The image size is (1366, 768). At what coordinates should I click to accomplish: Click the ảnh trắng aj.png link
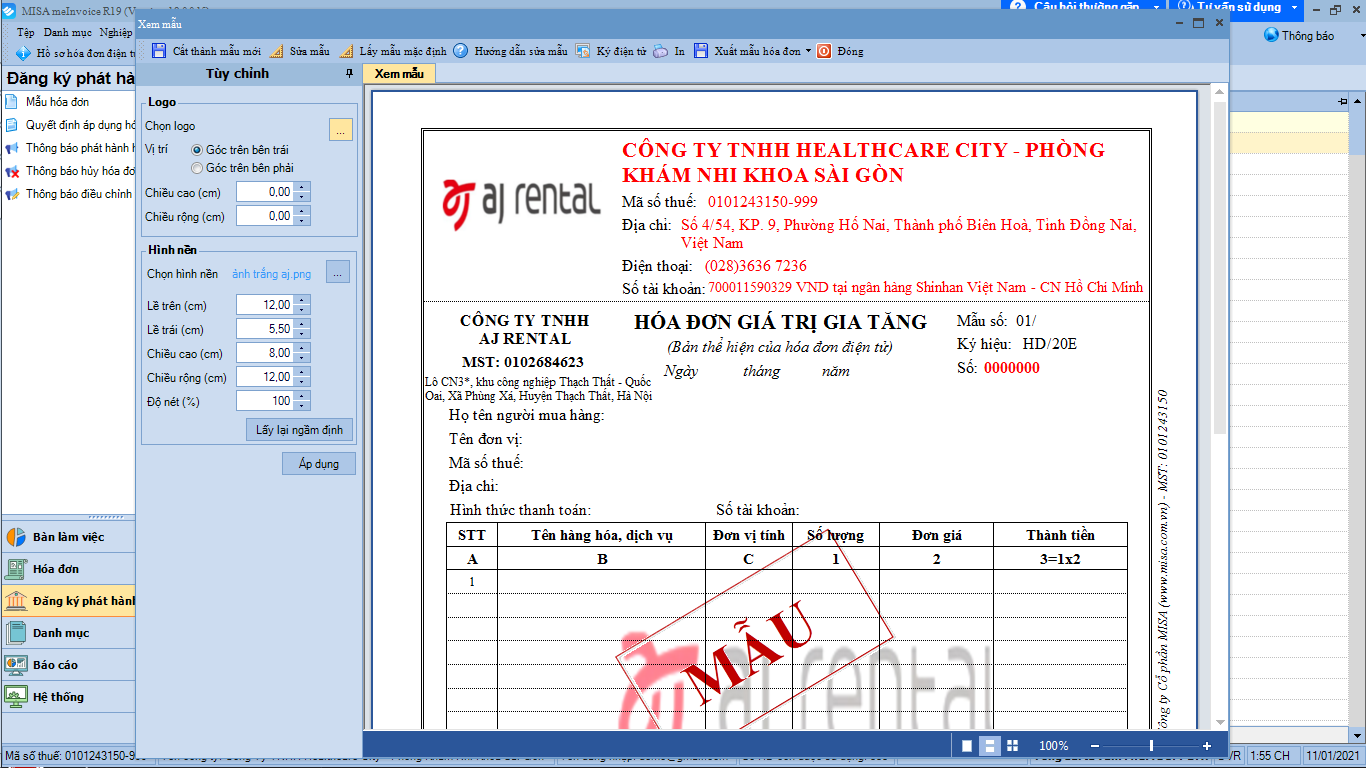(272, 273)
